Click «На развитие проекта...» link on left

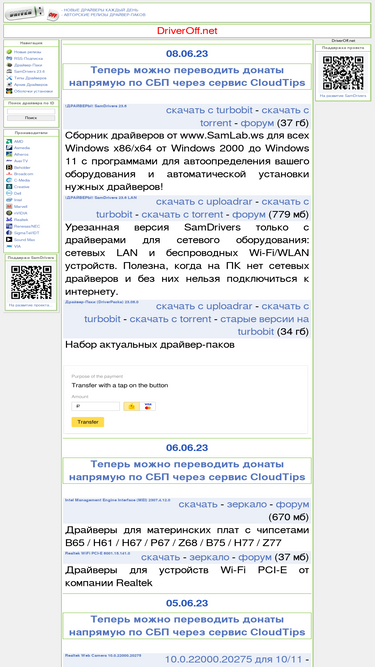pos(31,305)
